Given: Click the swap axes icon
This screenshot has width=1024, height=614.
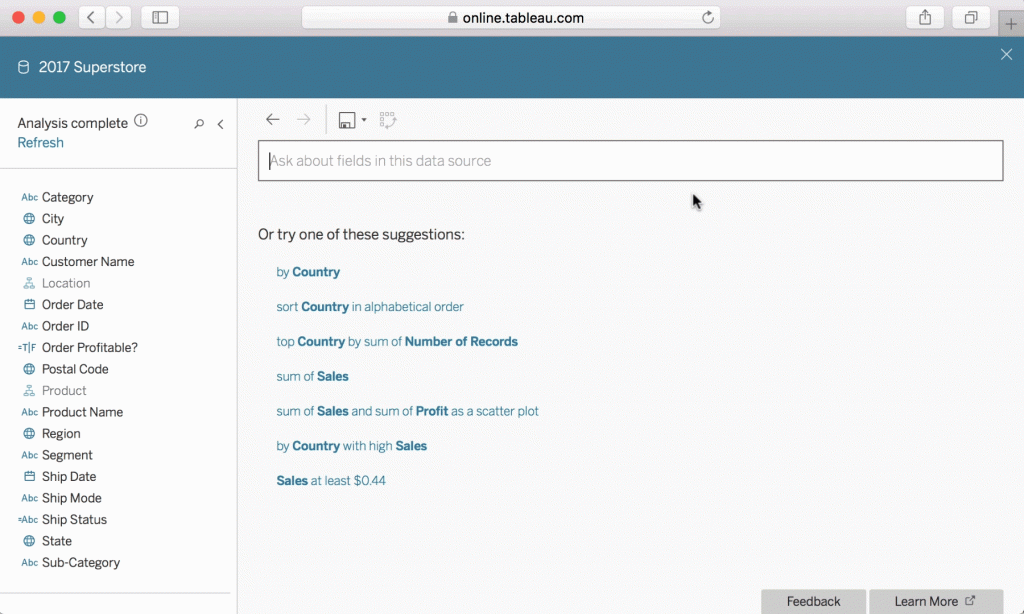Looking at the screenshot, I should tap(388, 120).
